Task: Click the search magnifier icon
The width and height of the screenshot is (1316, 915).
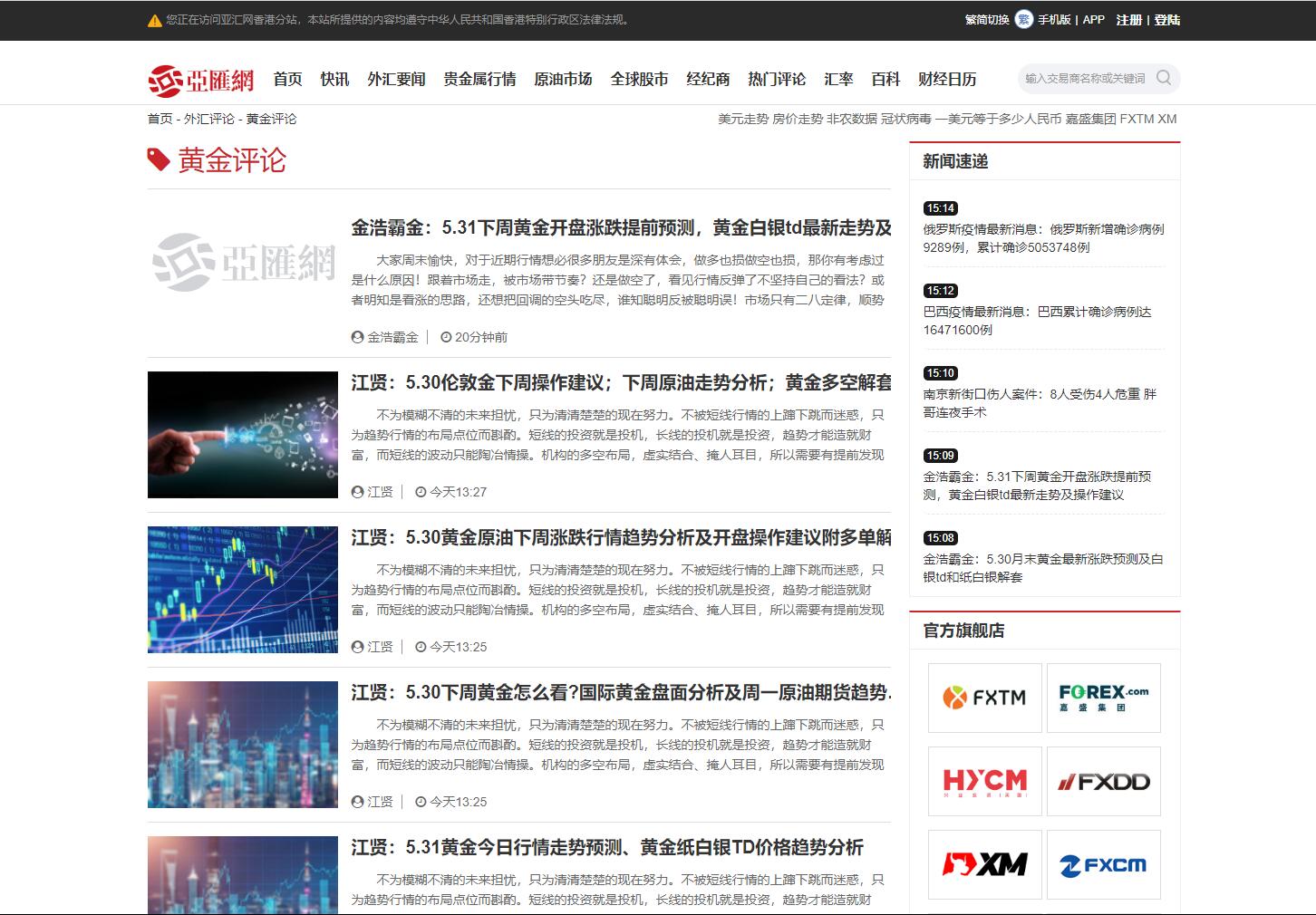Action: click(x=1164, y=78)
